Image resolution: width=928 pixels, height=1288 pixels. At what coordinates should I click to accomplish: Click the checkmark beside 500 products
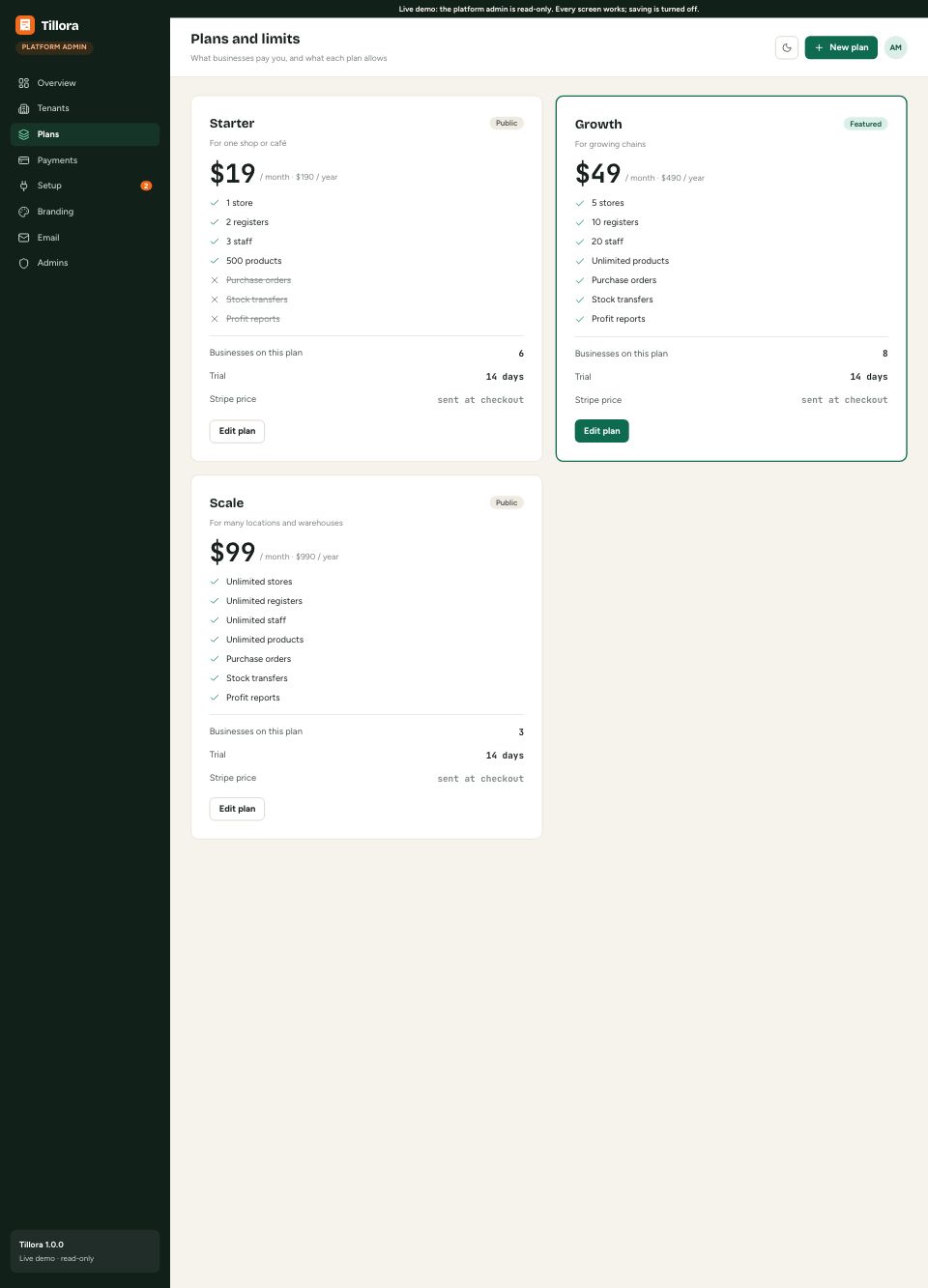pyautogui.click(x=215, y=261)
